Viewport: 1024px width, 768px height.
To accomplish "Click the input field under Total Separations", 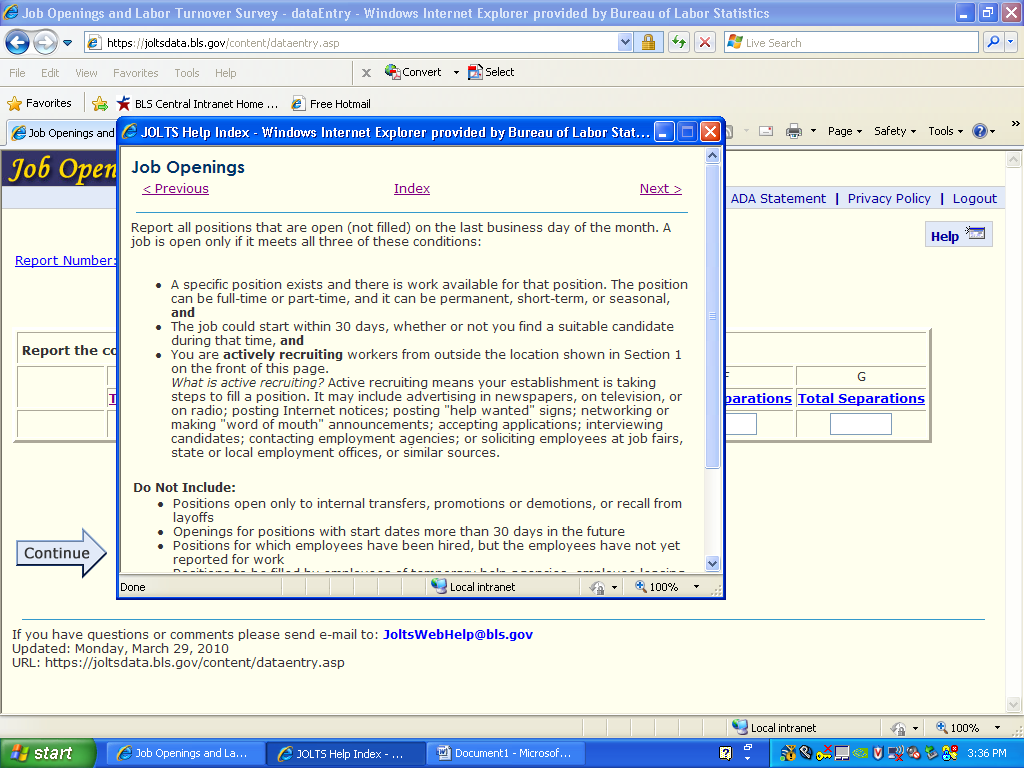I will [x=860, y=424].
